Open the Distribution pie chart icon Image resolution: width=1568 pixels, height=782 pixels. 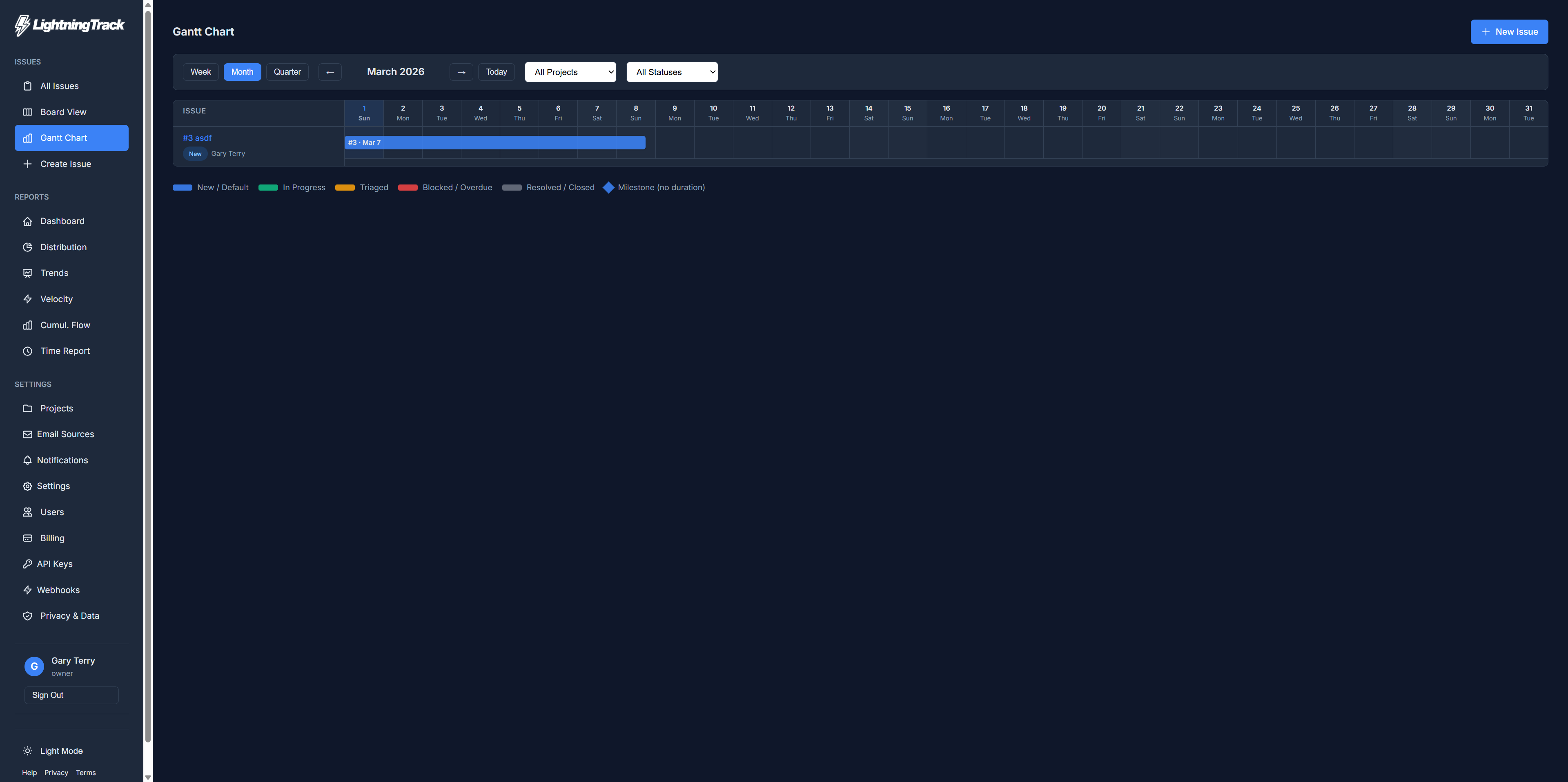coord(28,247)
